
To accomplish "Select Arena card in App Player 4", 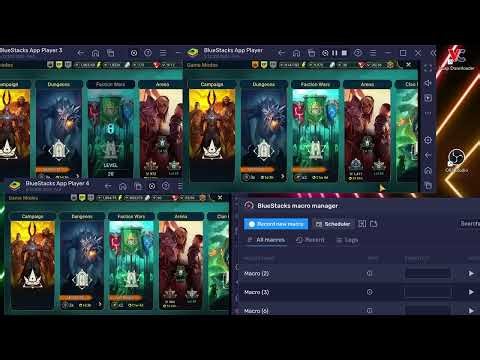I will click(180, 261).
